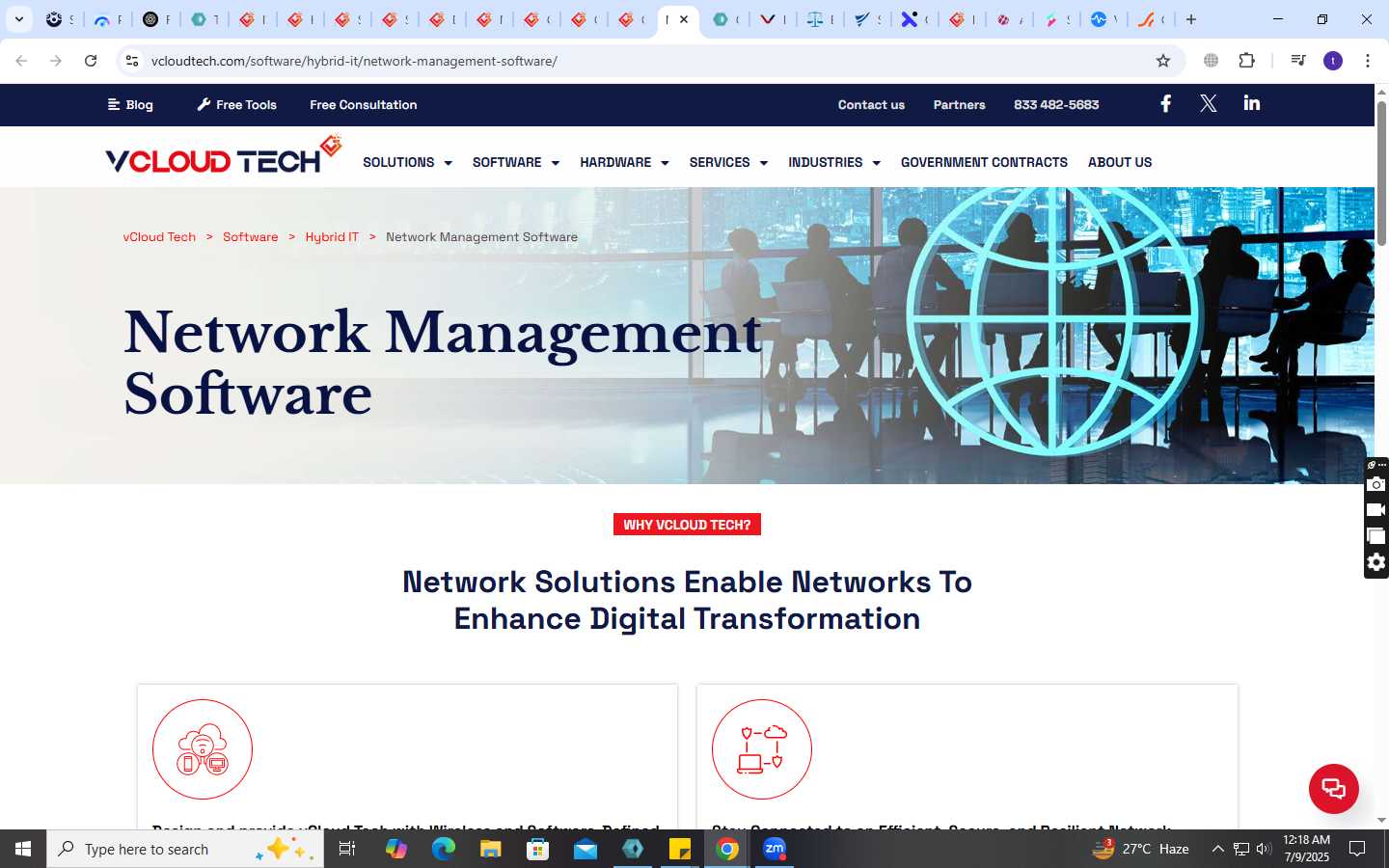Open ABOUT US menu item
The width and height of the screenshot is (1389, 868).
click(x=1120, y=162)
